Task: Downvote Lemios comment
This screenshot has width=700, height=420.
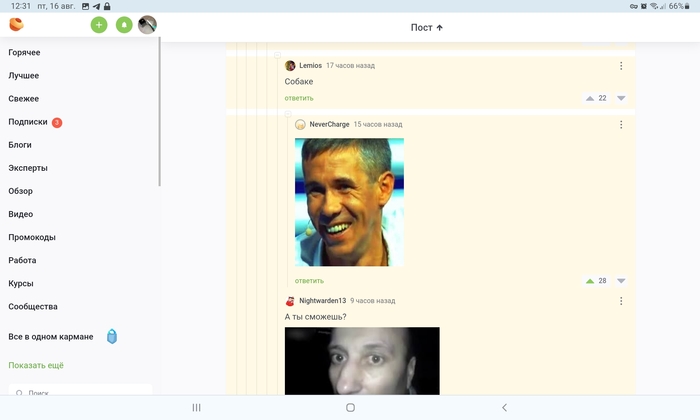Action: pos(621,98)
